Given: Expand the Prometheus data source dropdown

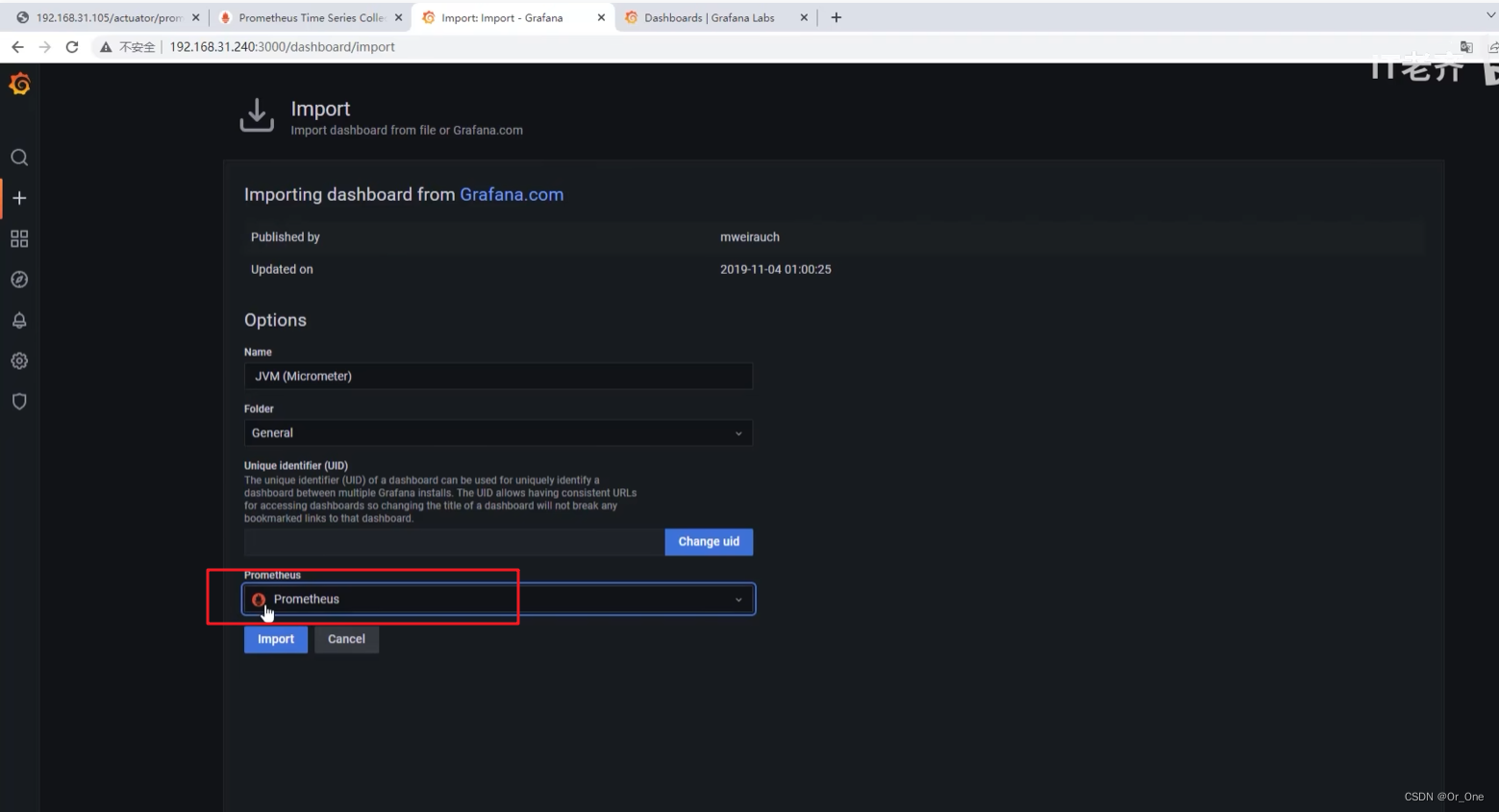Looking at the screenshot, I should [498, 600].
